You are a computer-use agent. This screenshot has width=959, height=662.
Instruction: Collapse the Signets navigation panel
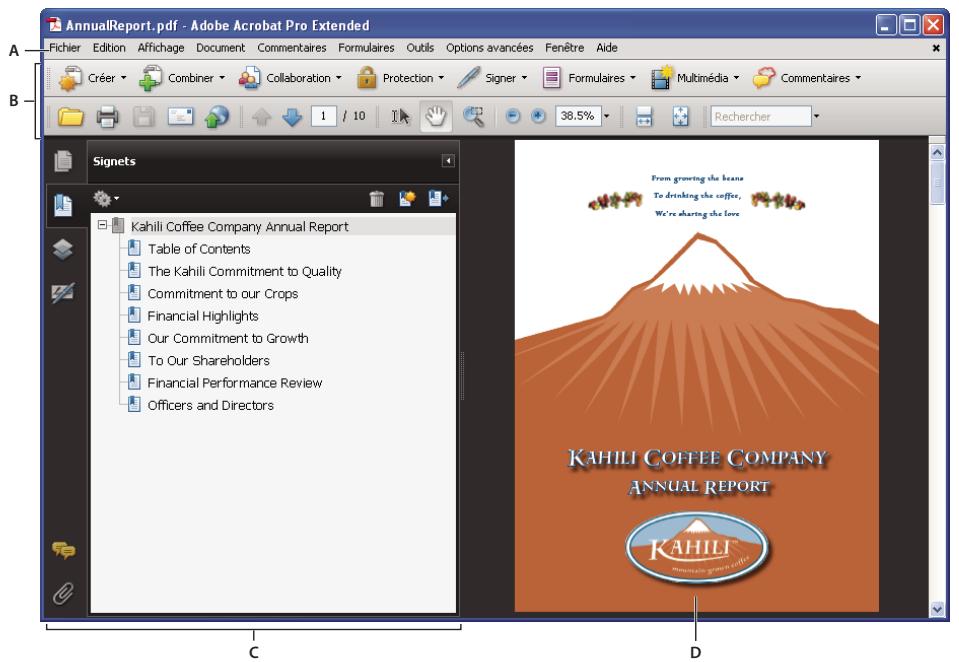point(449,160)
